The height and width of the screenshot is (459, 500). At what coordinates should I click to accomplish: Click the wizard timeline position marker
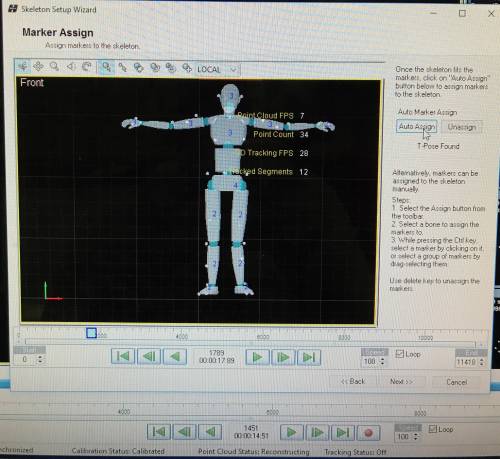(91, 333)
